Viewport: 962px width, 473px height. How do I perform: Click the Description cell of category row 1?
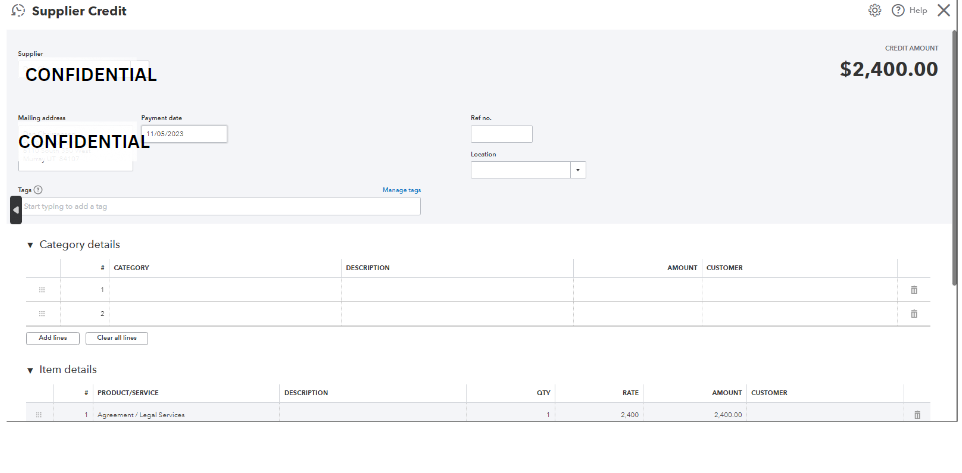coord(457,290)
